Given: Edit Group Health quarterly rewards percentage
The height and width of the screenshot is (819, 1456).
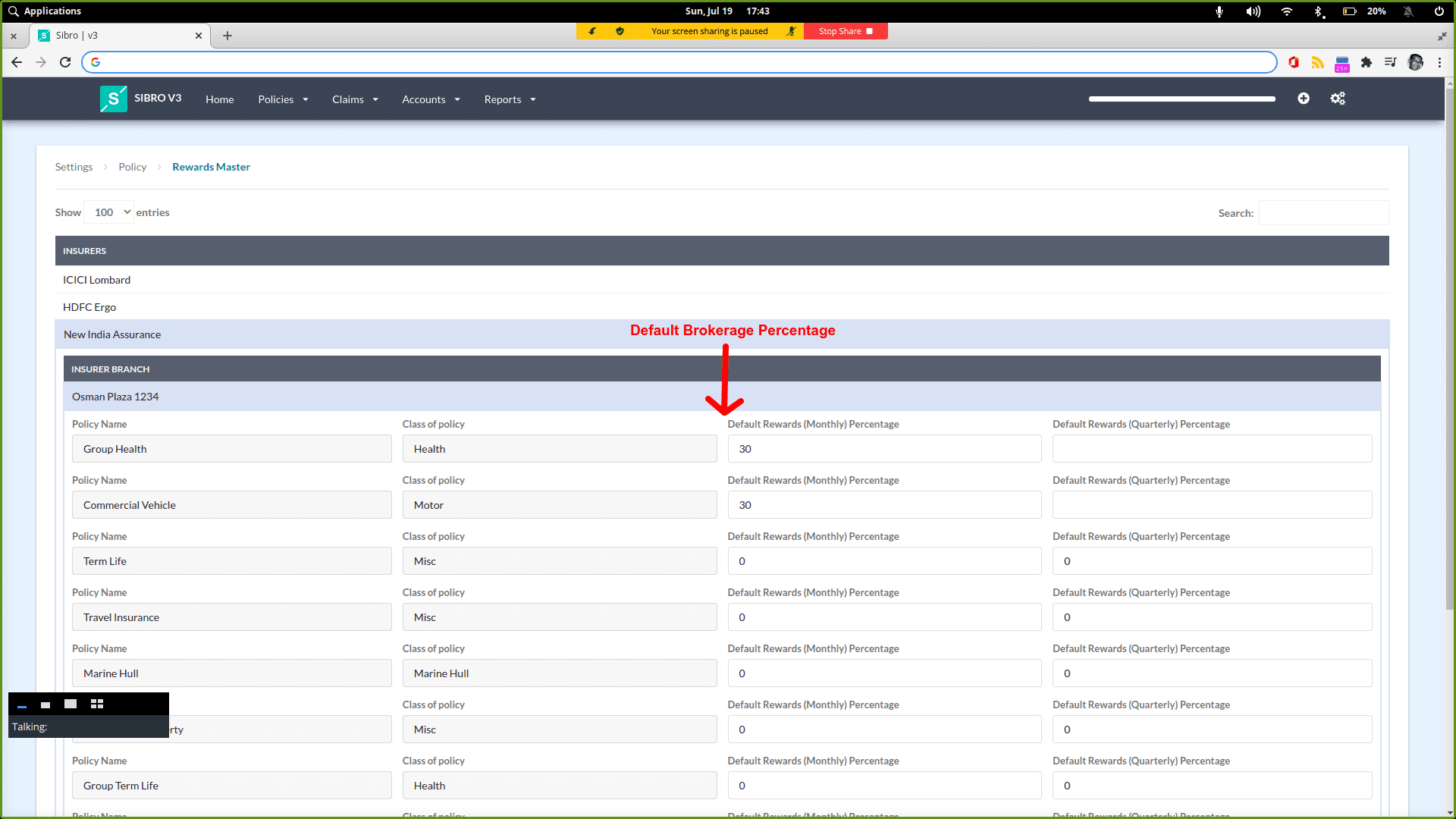Looking at the screenshot, I should 1212,449.
